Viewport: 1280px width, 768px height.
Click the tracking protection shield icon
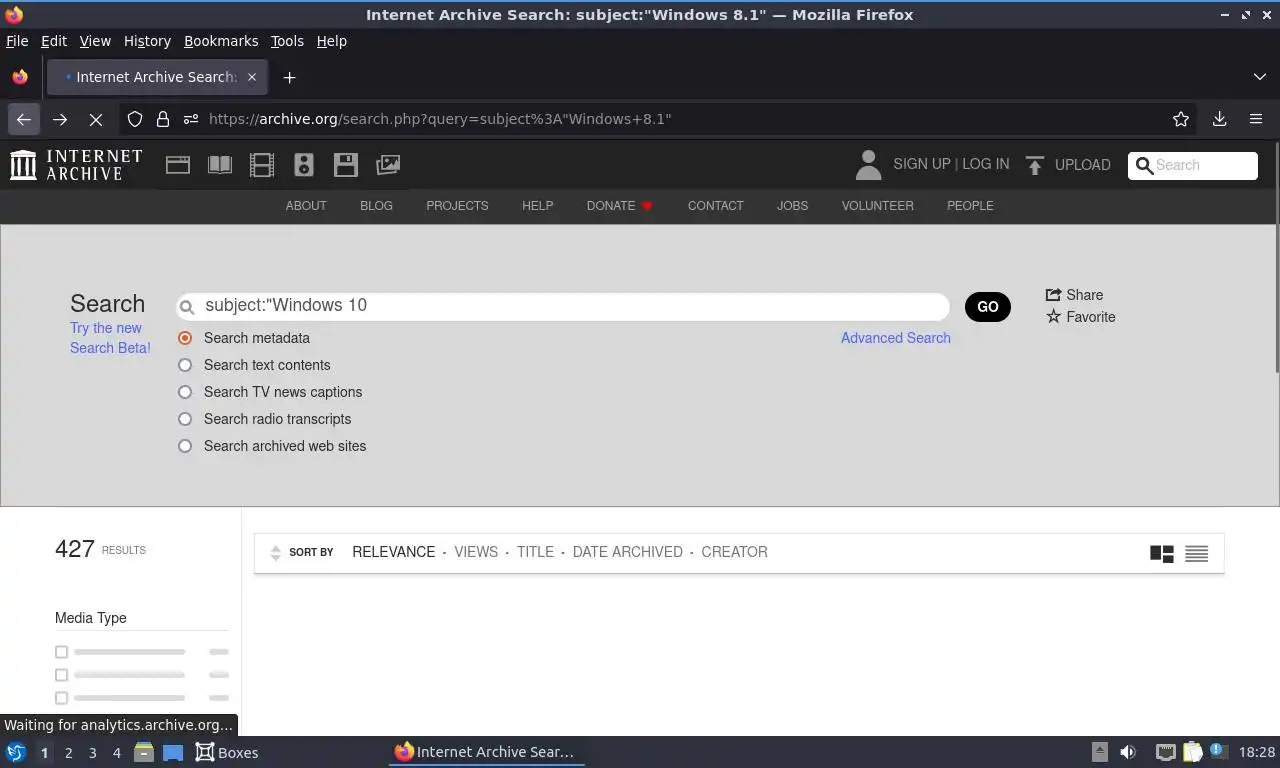pos(135,119)
